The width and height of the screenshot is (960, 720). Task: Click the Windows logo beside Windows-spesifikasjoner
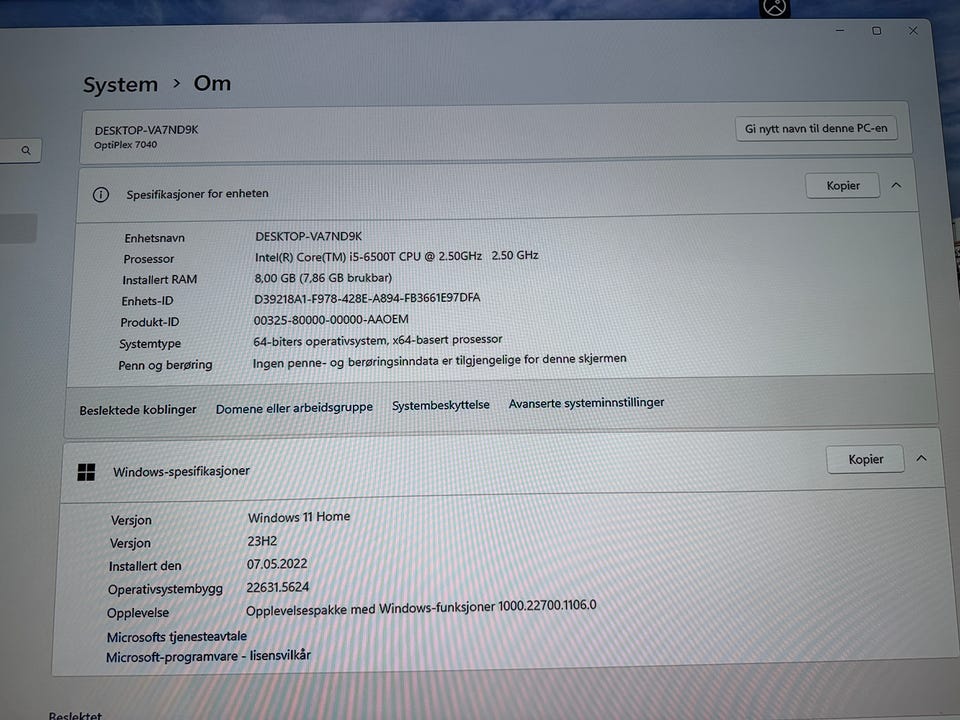pos(86,472)
